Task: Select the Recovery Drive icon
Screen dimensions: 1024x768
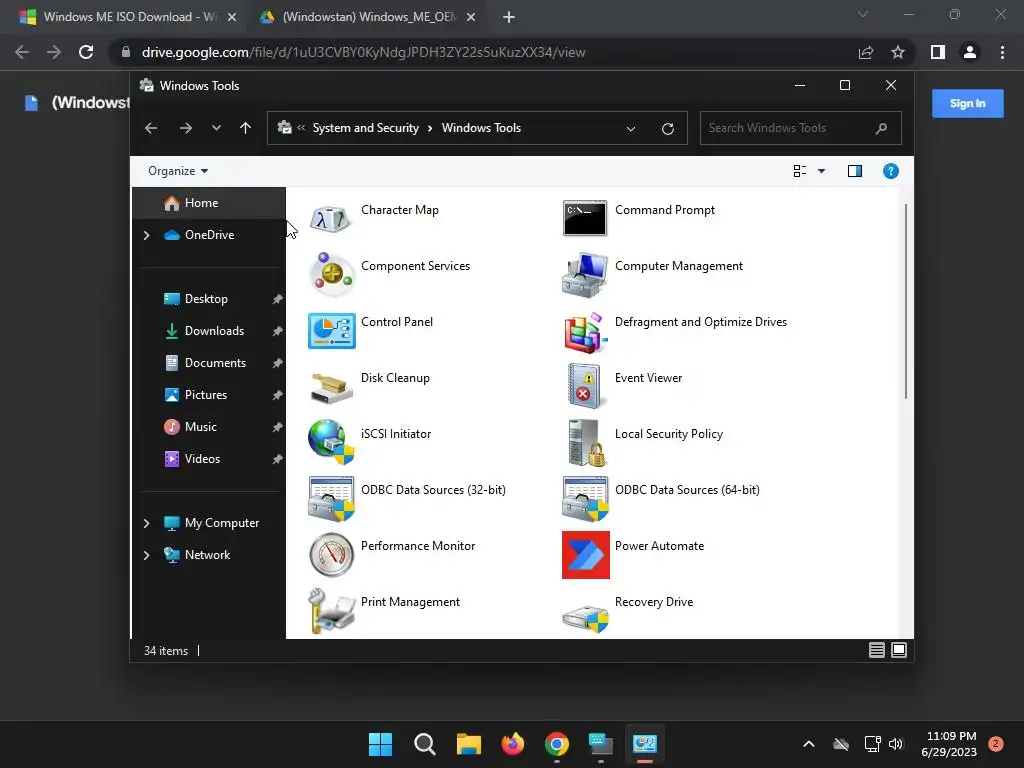Action: pos(585,617)
